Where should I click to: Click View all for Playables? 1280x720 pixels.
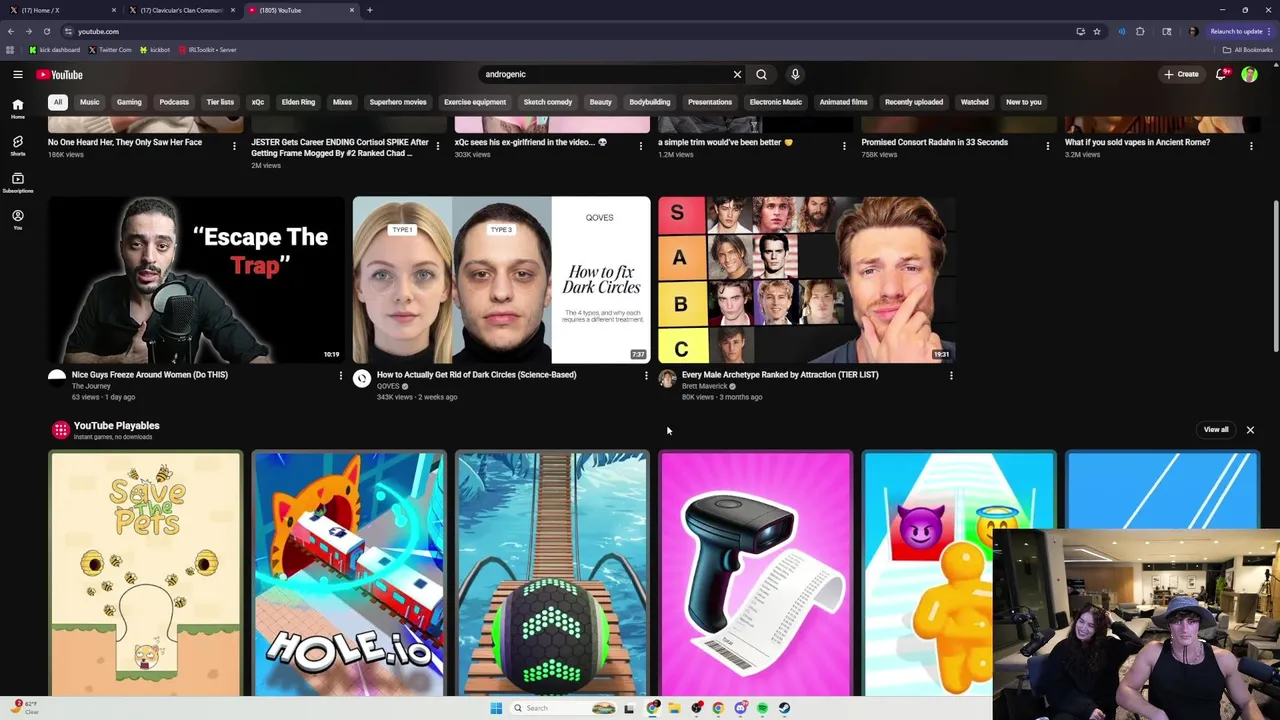click(1216, 430)
